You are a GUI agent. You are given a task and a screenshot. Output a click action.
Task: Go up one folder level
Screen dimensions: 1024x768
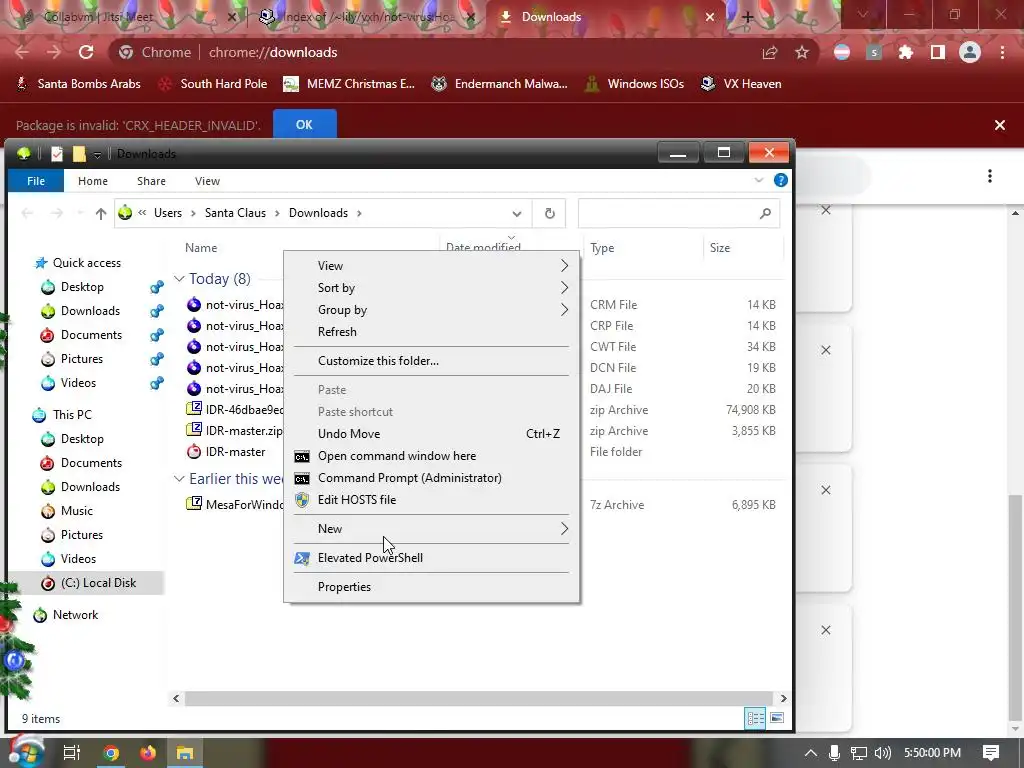101,213
